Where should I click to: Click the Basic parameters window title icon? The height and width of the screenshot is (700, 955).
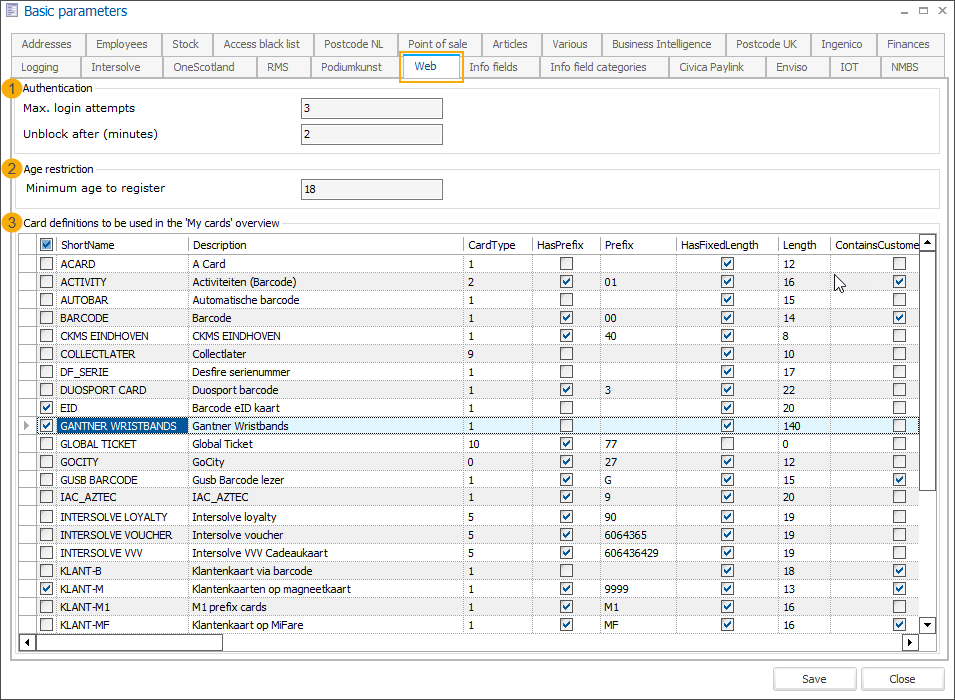pos(12,12)
